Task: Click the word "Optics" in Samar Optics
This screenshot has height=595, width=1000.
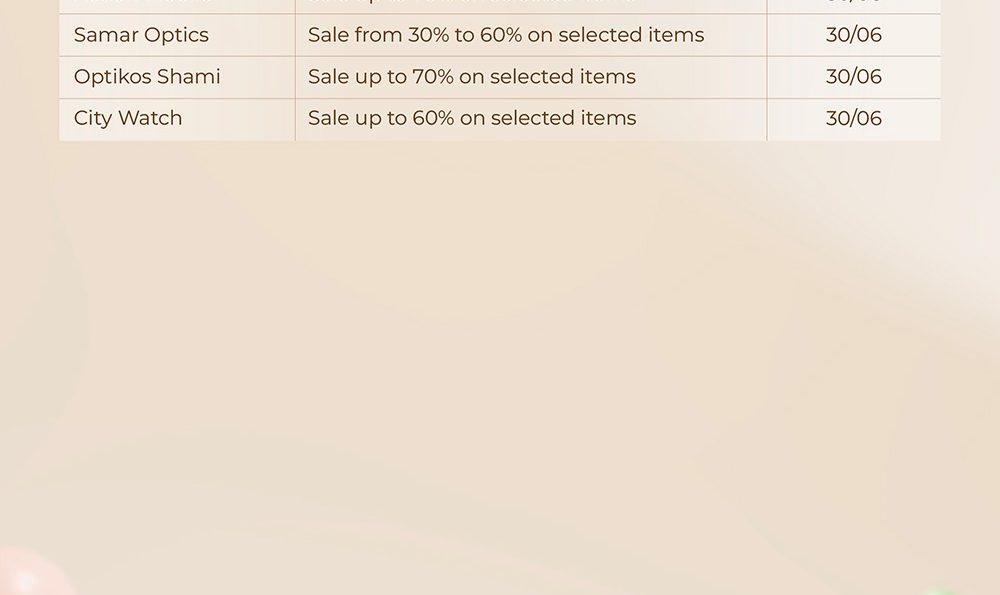Action: [175, 36]
